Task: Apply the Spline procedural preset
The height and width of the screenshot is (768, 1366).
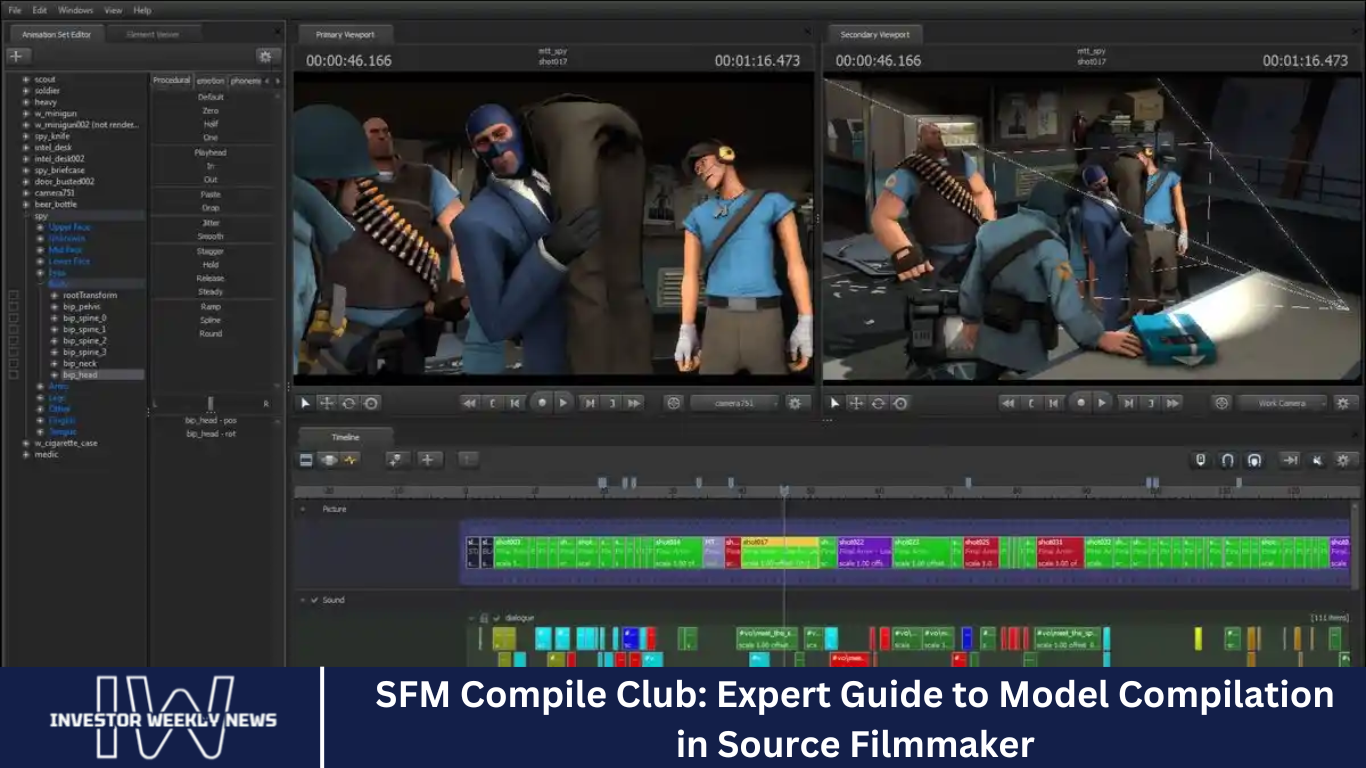Action: coord(210,320)
